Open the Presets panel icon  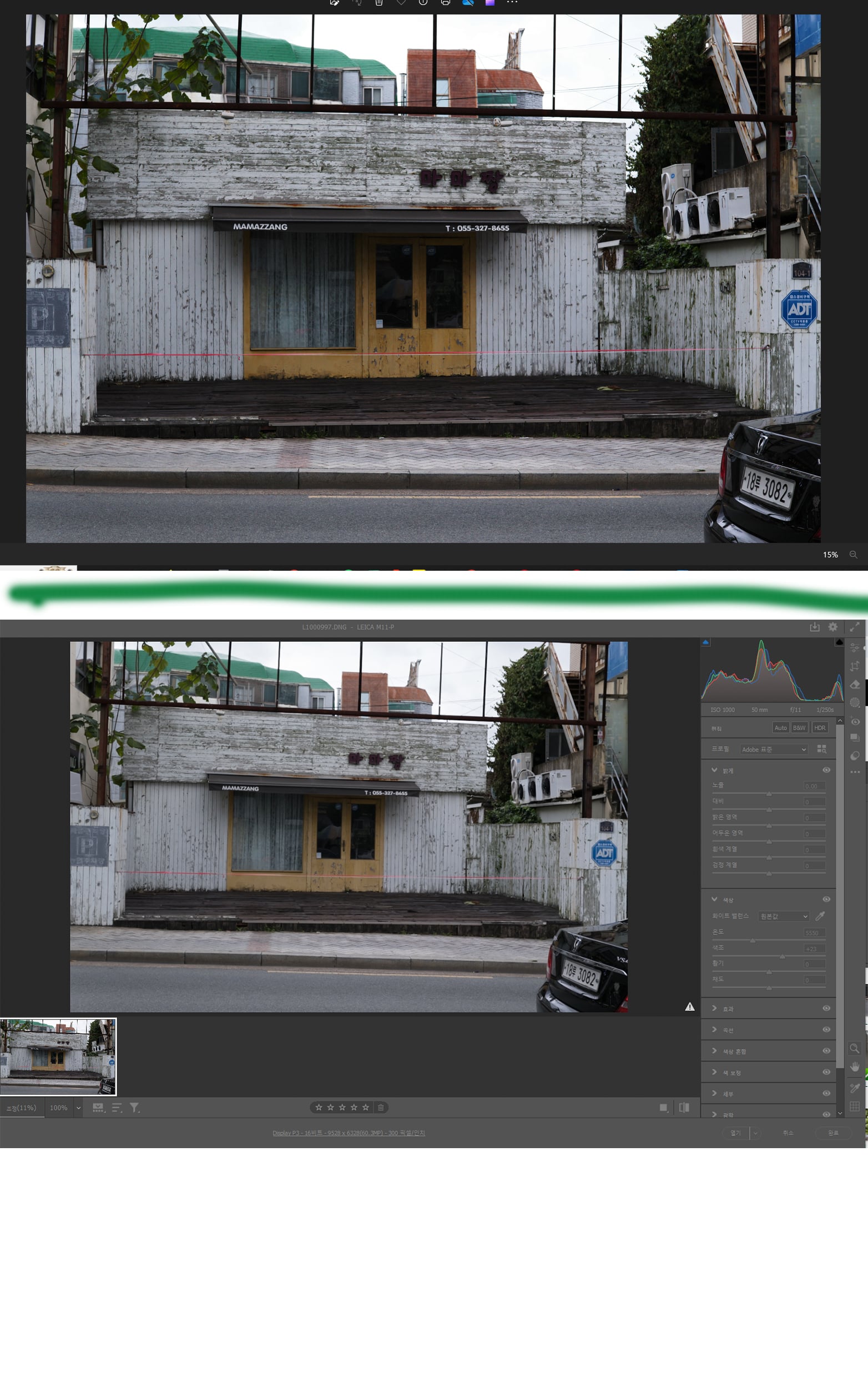click(855, 755)
